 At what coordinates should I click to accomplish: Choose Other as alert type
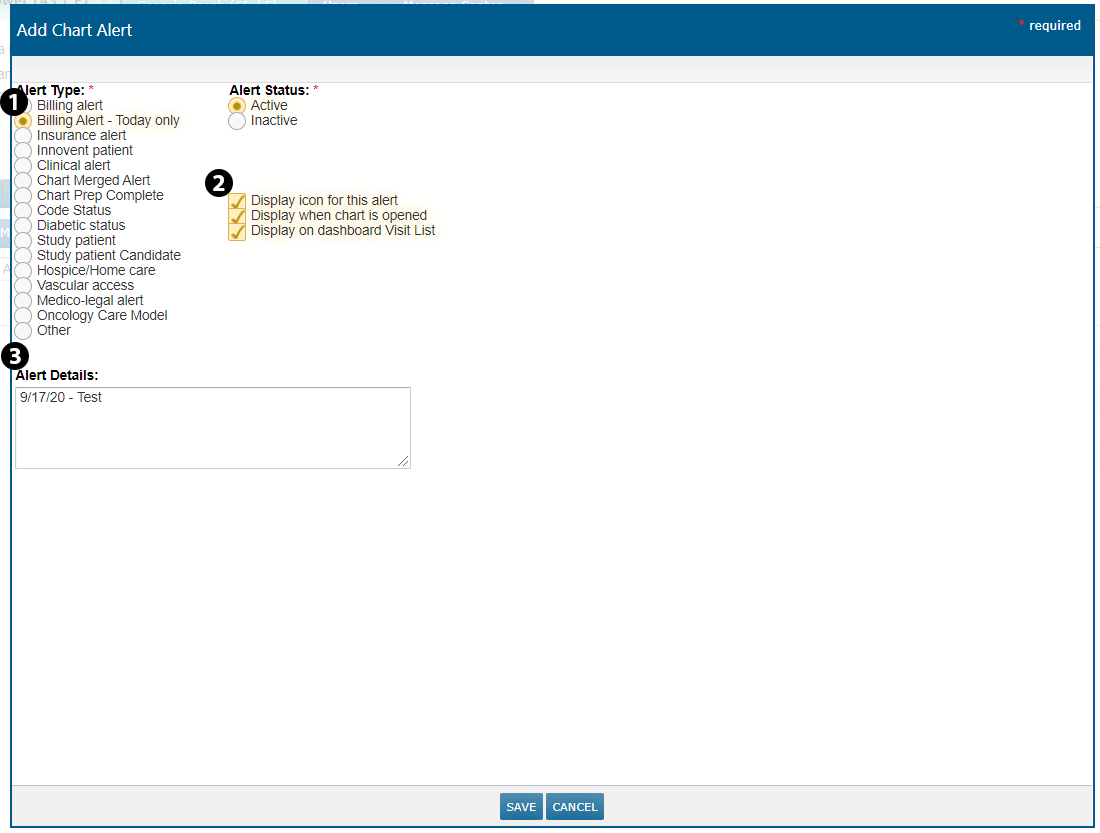tap(23, 331)
